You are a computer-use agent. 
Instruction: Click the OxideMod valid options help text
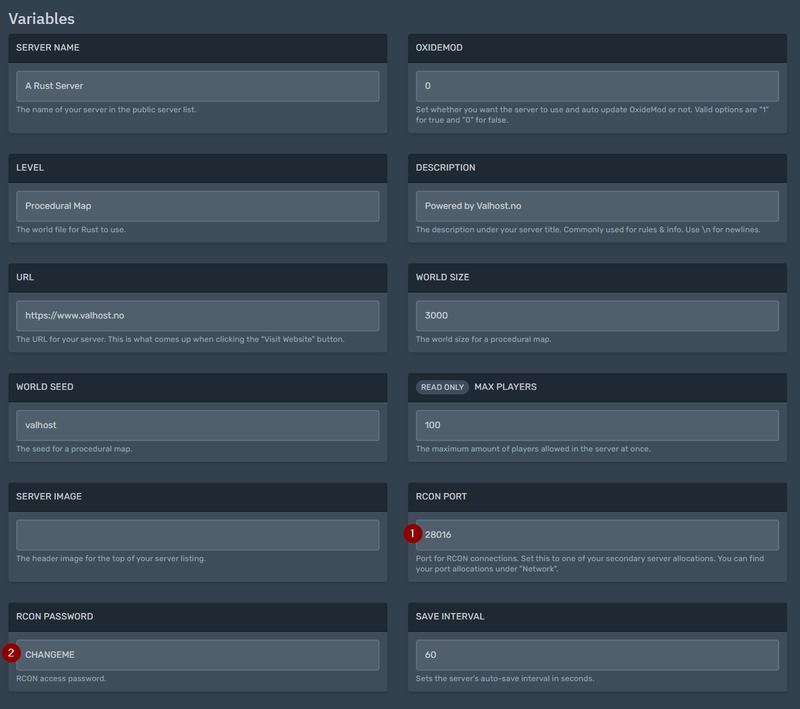click(592, 115)
